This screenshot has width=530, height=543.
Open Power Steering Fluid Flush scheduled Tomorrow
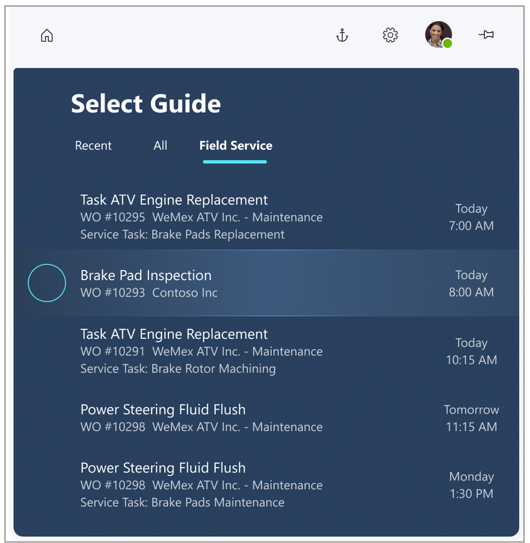coord(266,418)
